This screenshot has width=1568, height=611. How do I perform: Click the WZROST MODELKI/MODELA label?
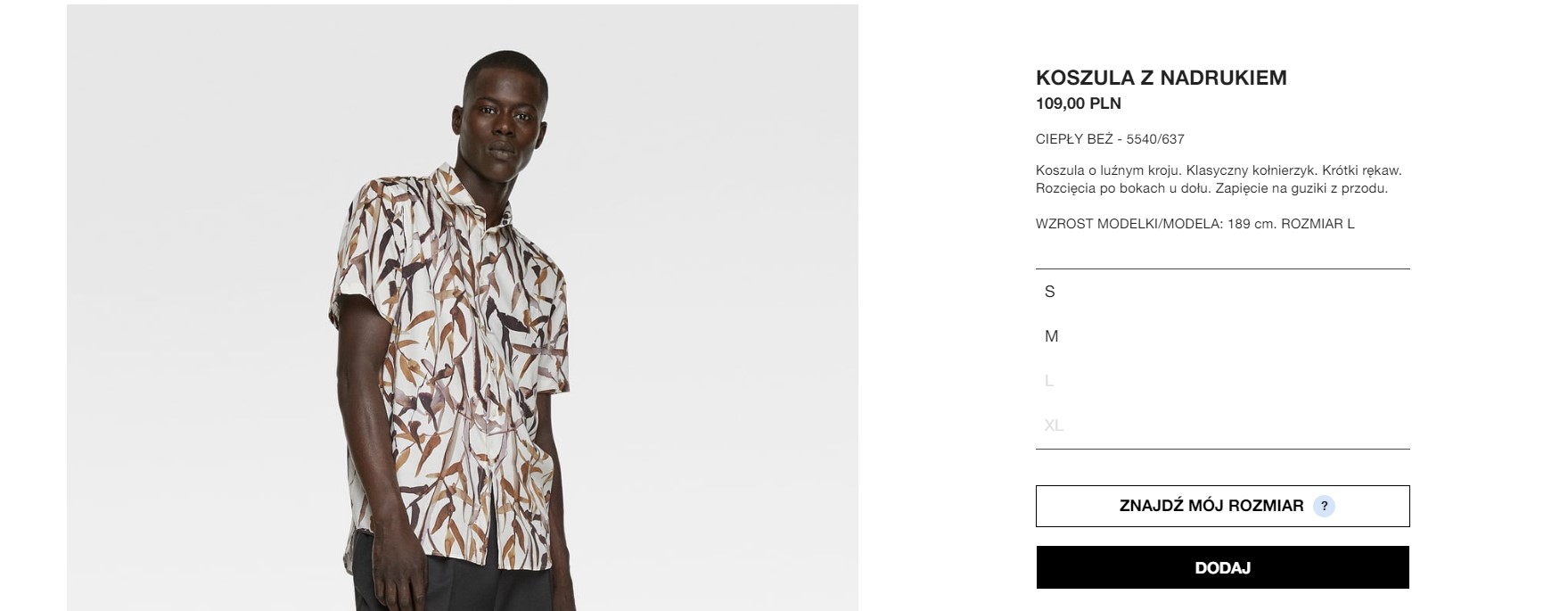(1128, 224)
